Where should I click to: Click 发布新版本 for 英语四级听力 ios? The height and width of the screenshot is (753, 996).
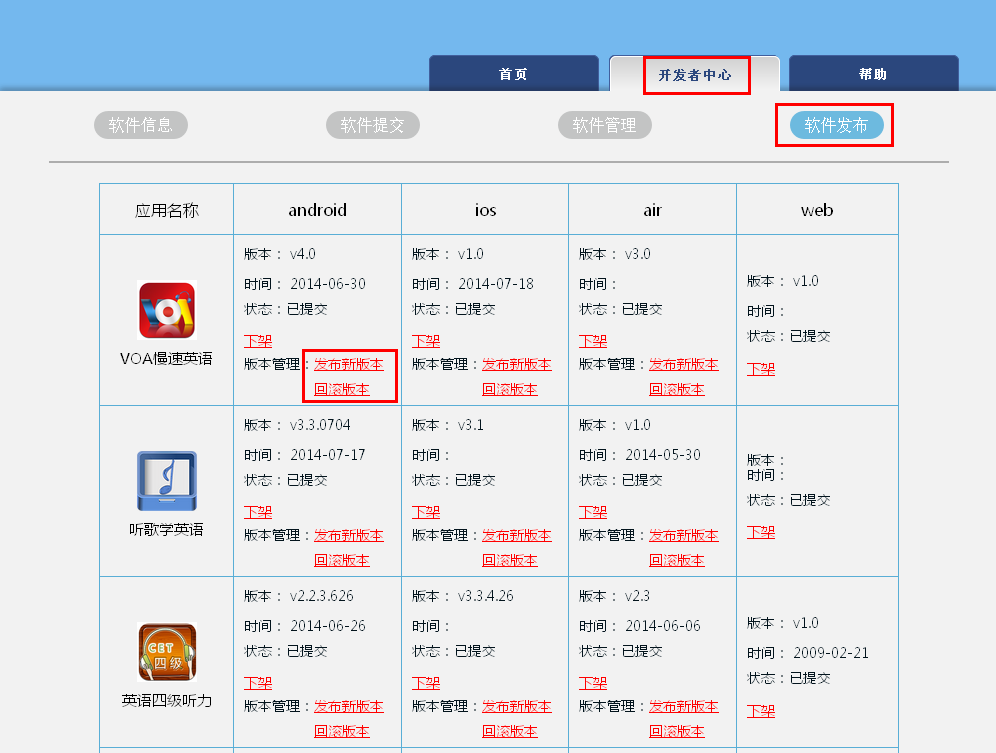[516, 707]
